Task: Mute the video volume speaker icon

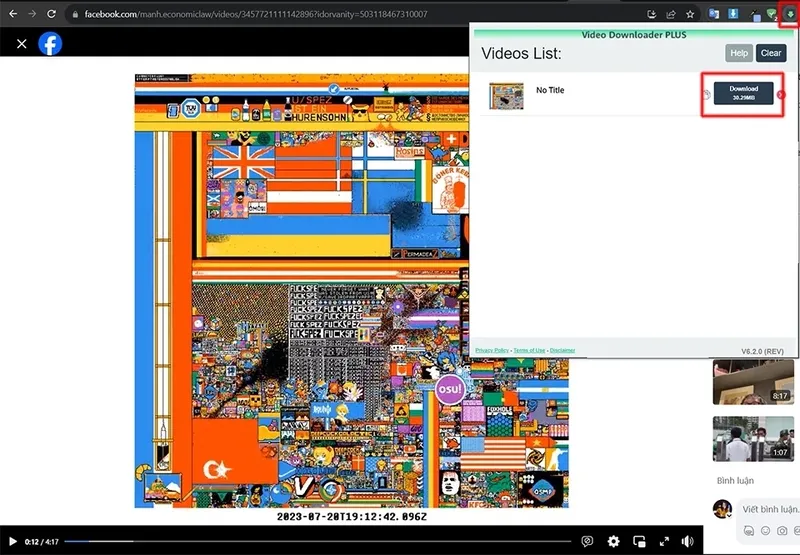Action: (688, 541)
